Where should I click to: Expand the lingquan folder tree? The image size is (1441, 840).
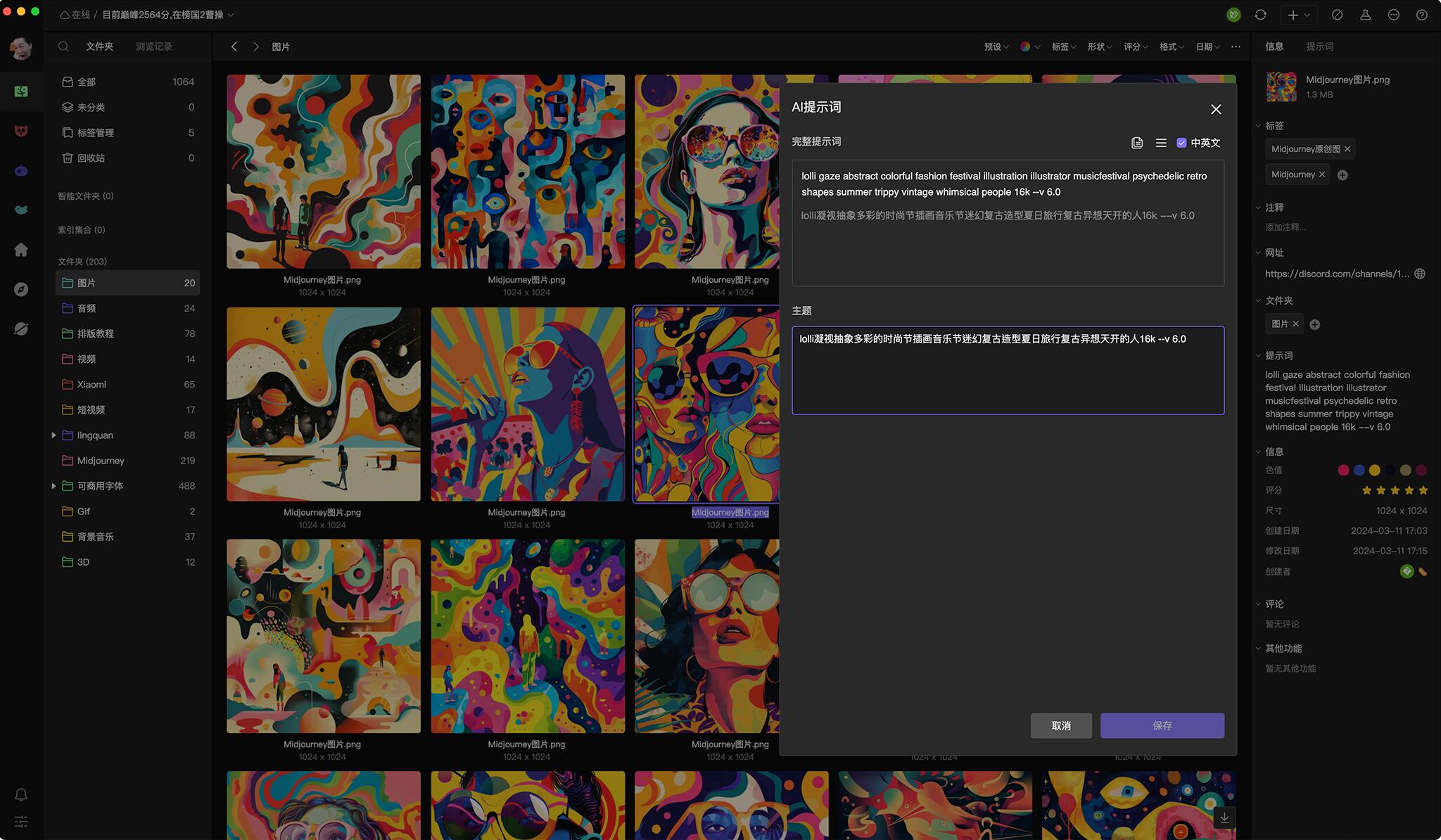tap(53, 435)
